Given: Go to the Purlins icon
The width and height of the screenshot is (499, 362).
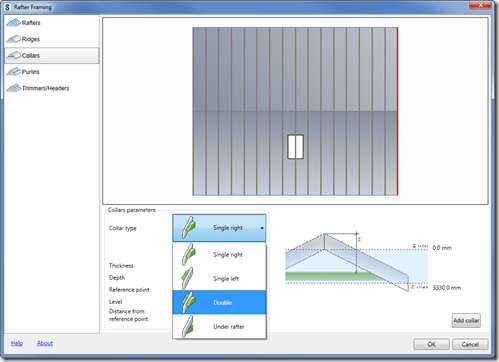Looking at the screenshot, I should [x=13, y=72].
